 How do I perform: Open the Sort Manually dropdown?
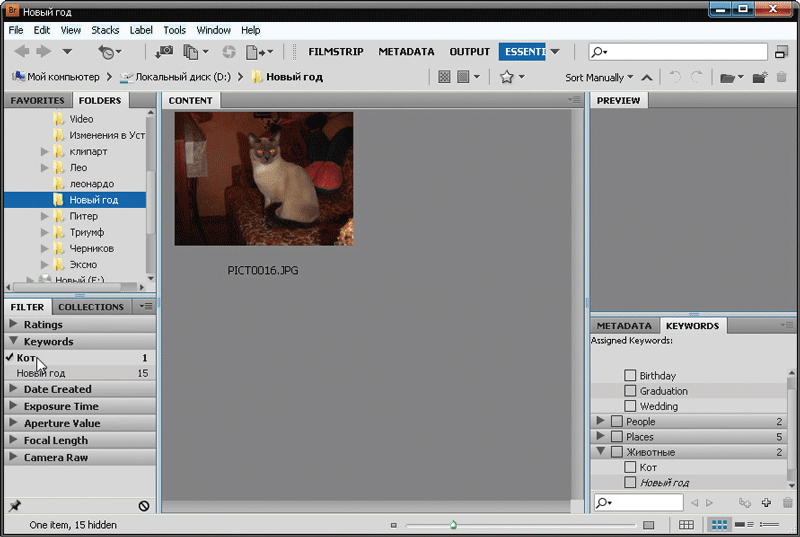coord(599,77)
